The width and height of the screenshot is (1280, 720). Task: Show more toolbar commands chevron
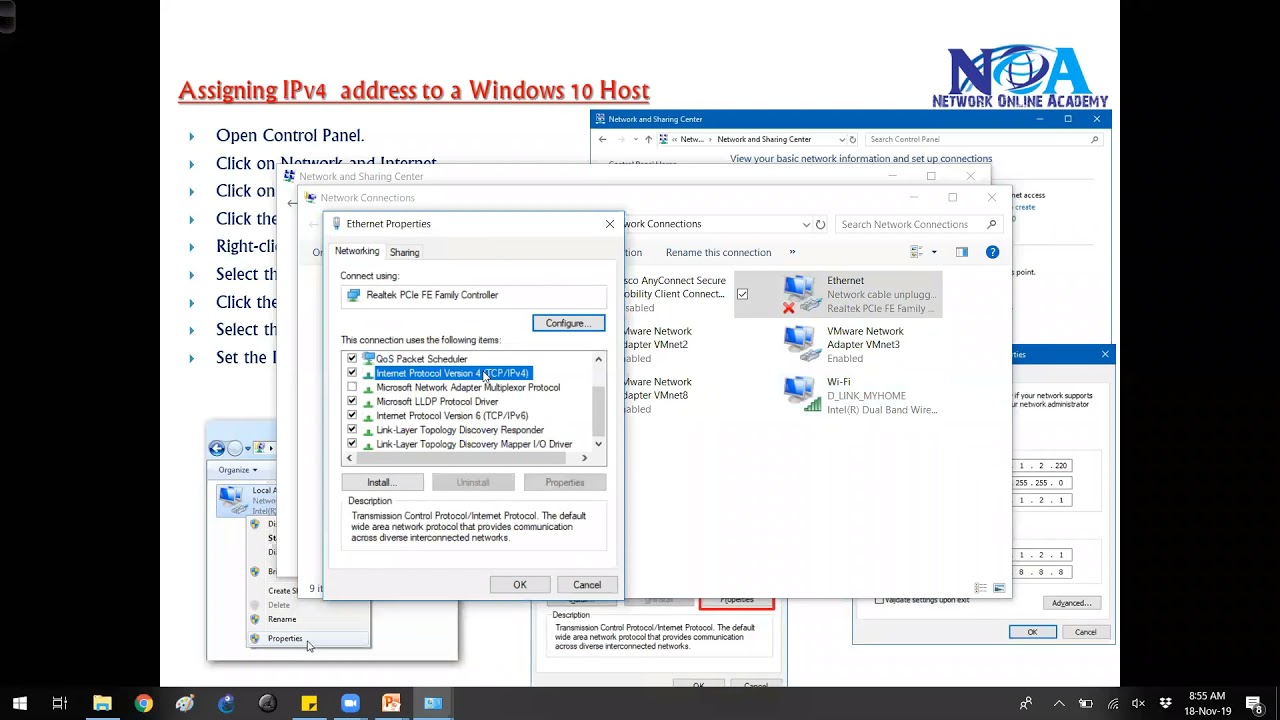point(792,252)
